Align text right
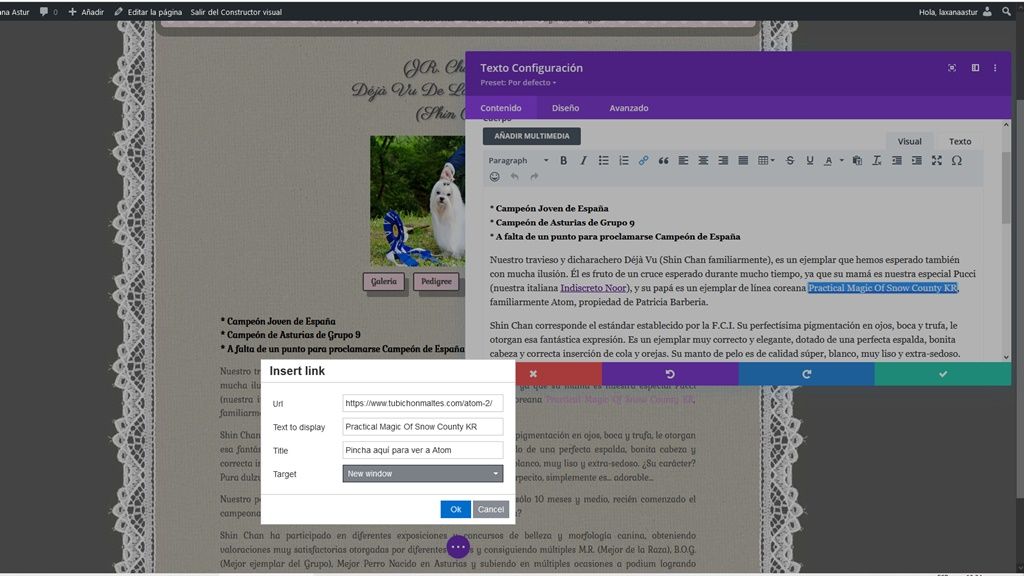This screenshot has width=1024, height=576. [723, 161]
